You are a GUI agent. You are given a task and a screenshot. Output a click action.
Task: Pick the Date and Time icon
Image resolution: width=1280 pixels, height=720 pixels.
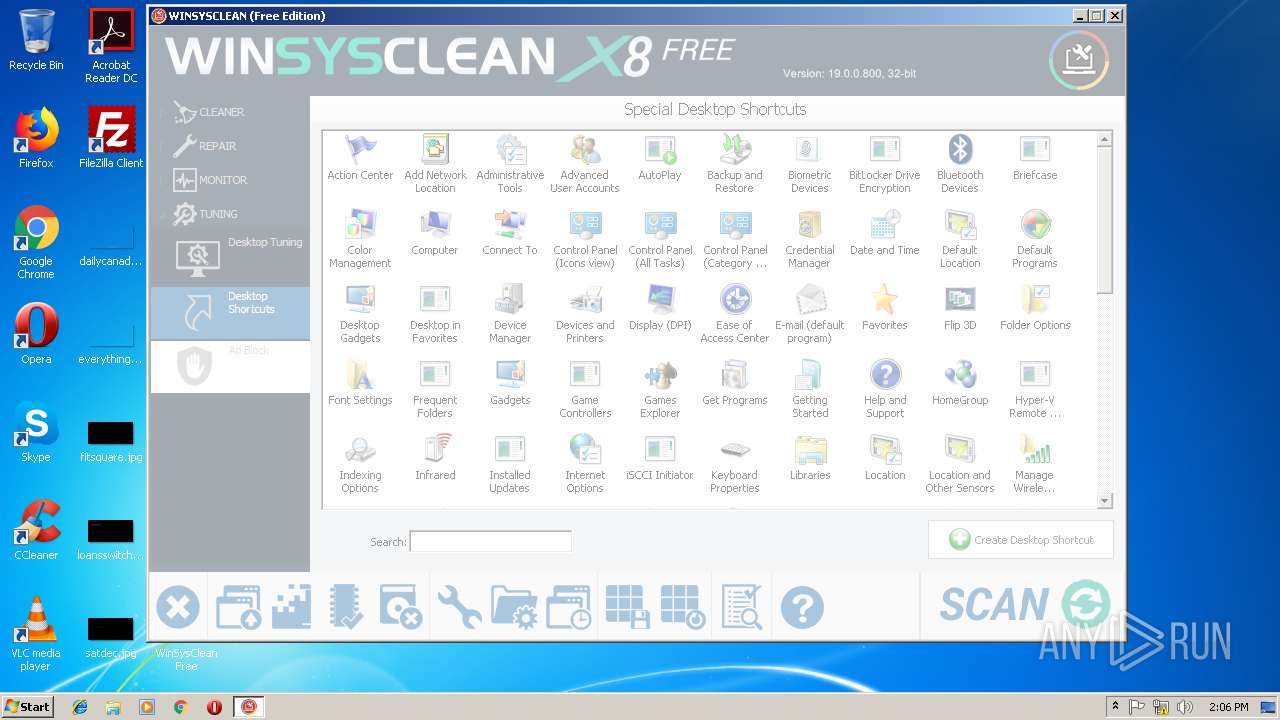885,225
